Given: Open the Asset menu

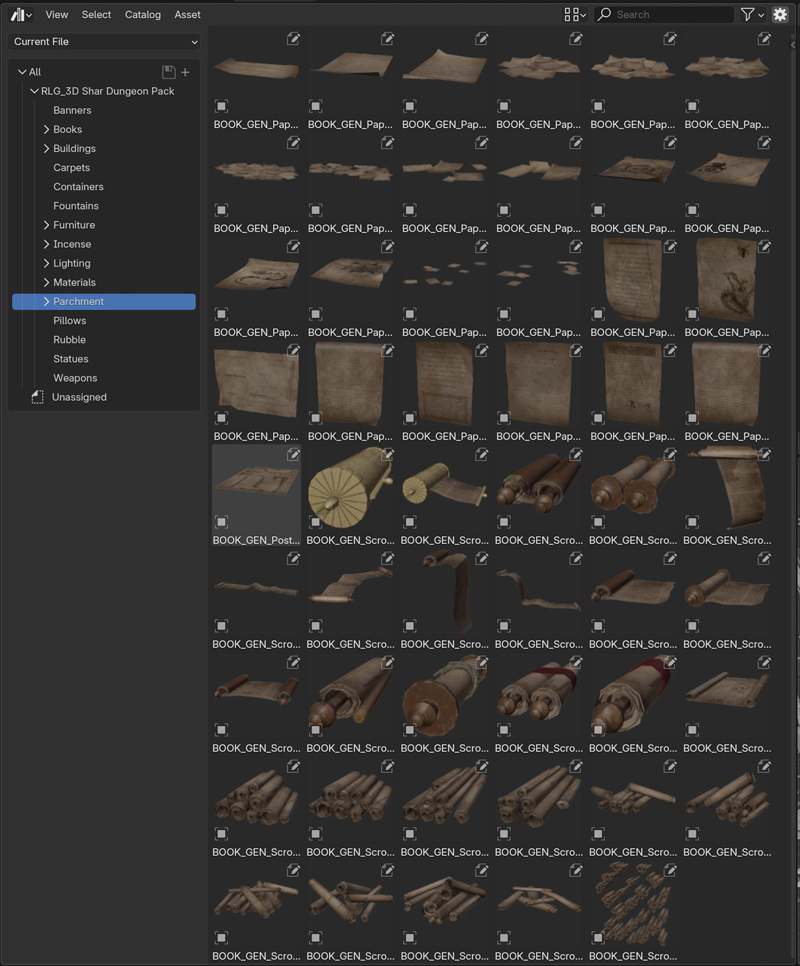Looking at the screenshot, I should (187, 14).
